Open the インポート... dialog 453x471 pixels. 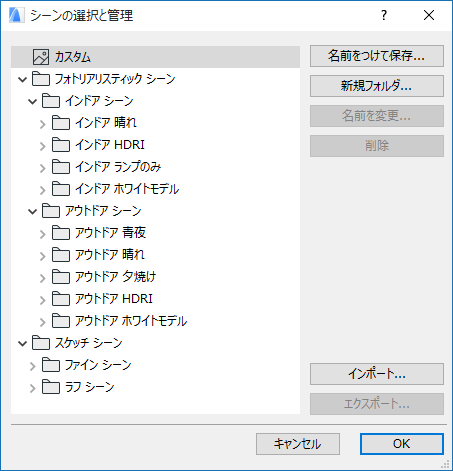coord(377,374)
